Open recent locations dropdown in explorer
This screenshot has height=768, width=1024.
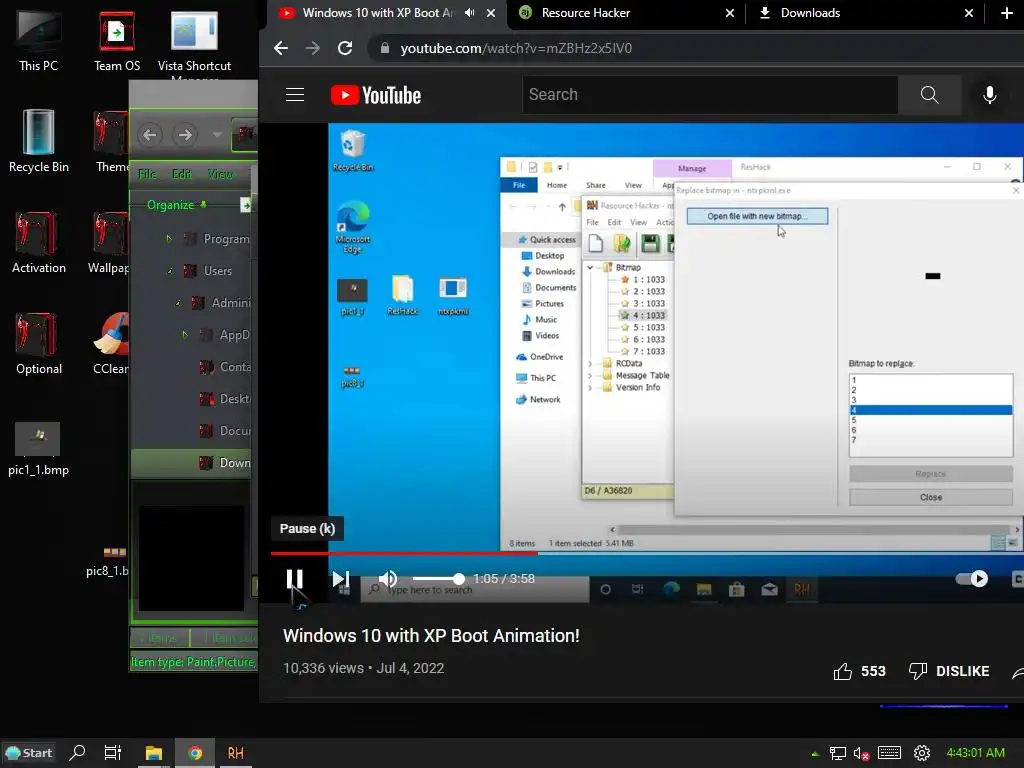pyautogui.click(x=217, y=135)
